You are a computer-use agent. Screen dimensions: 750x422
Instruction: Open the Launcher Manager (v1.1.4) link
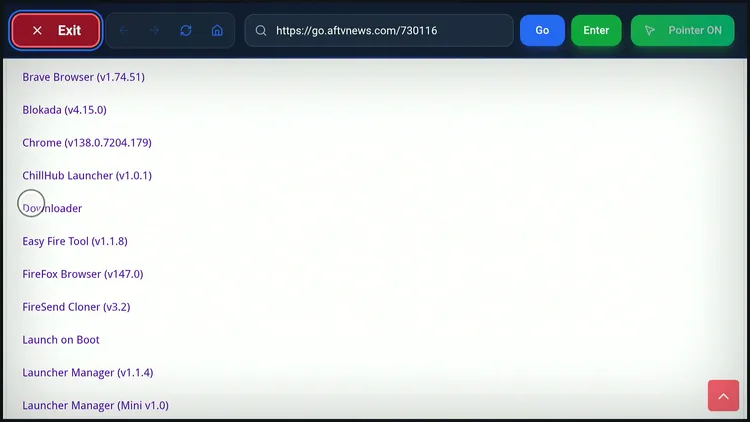click(x=88, y=373)
